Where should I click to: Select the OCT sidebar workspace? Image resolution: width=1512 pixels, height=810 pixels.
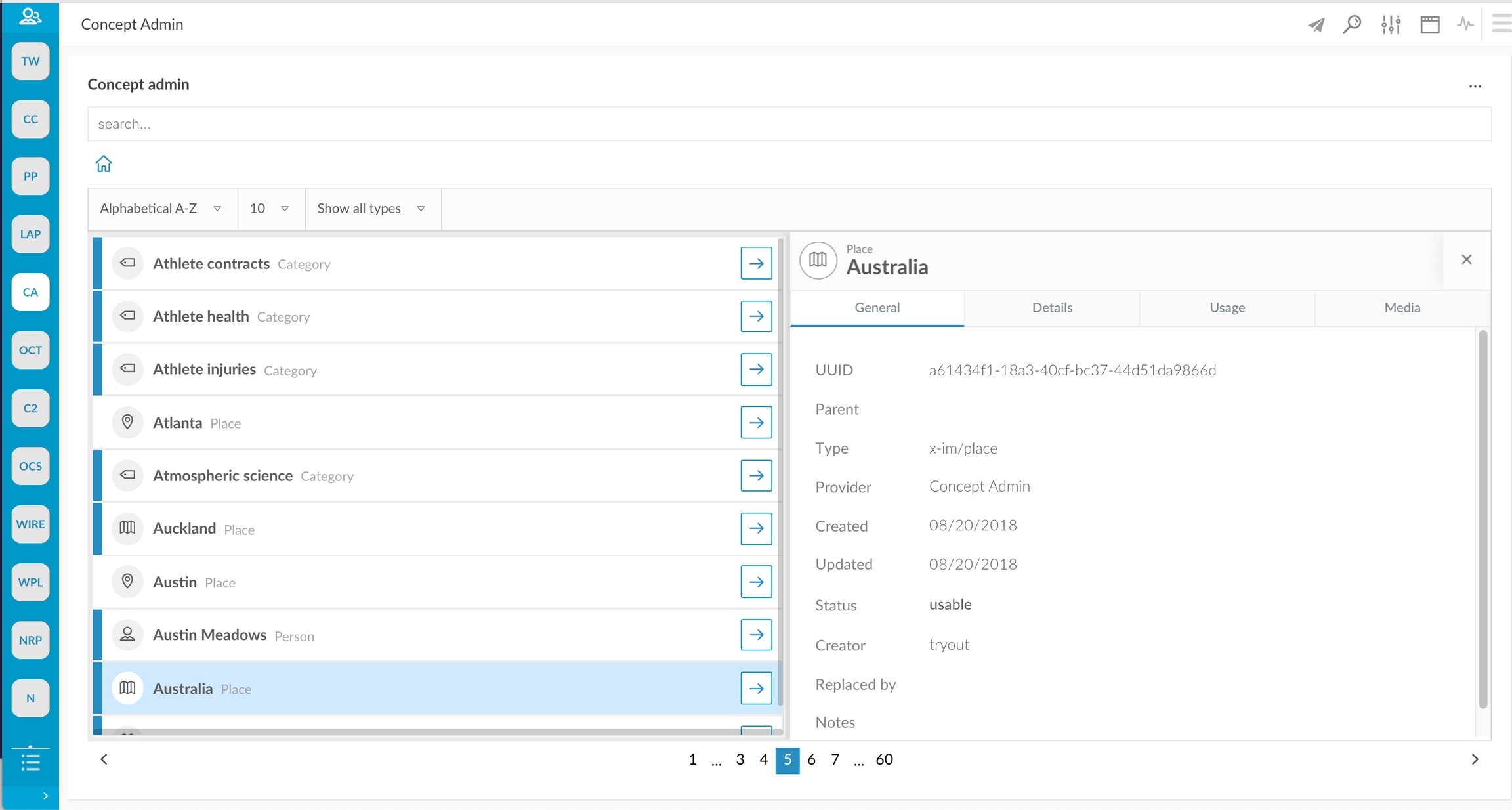30,350
